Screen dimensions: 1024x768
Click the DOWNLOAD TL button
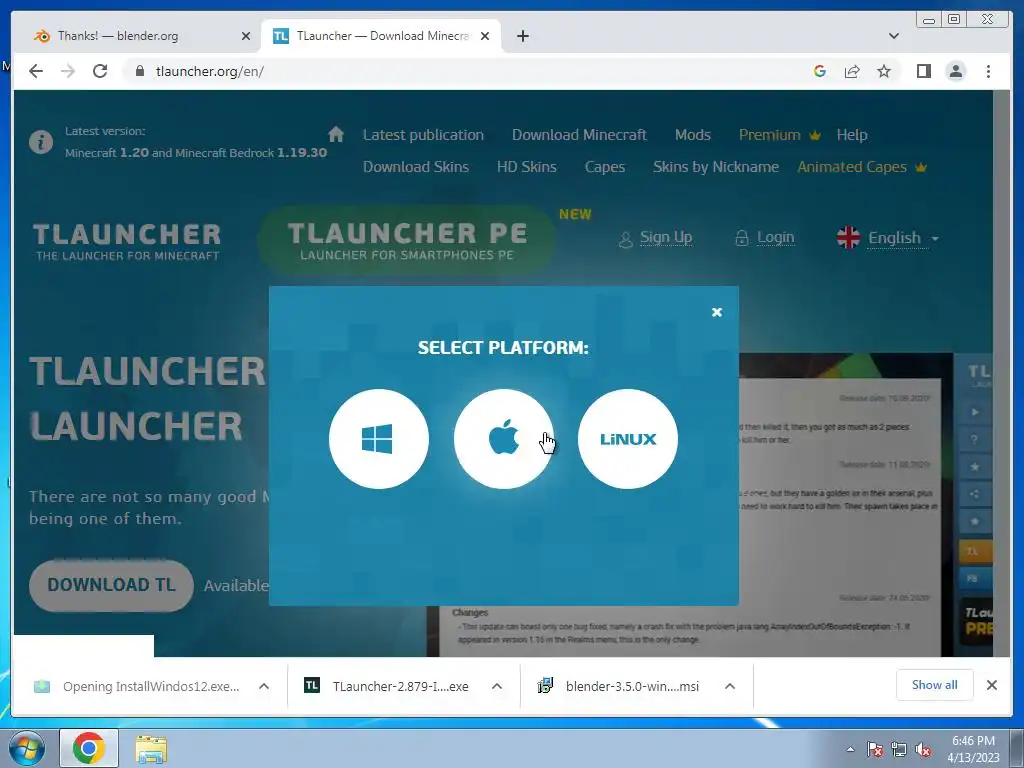[x=111, y=584]
